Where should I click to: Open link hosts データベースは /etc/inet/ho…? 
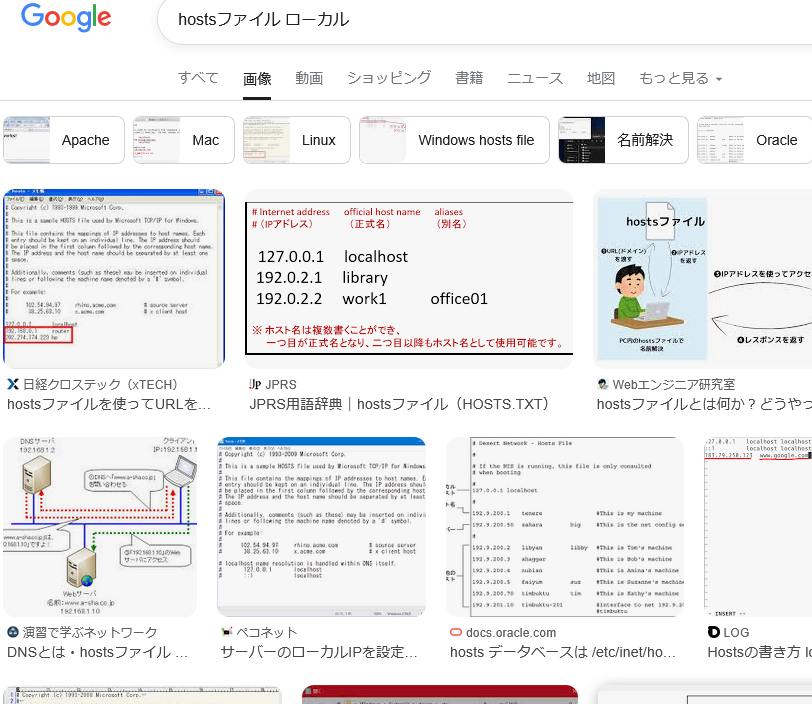563,652
